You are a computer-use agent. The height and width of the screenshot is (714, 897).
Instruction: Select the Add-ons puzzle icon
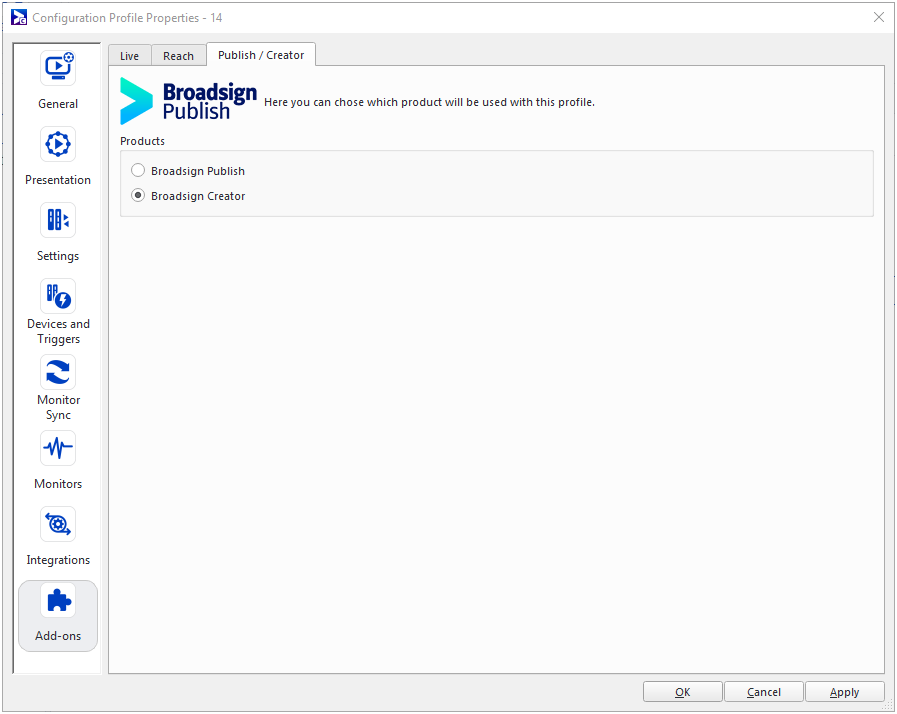tap(58, 601)
